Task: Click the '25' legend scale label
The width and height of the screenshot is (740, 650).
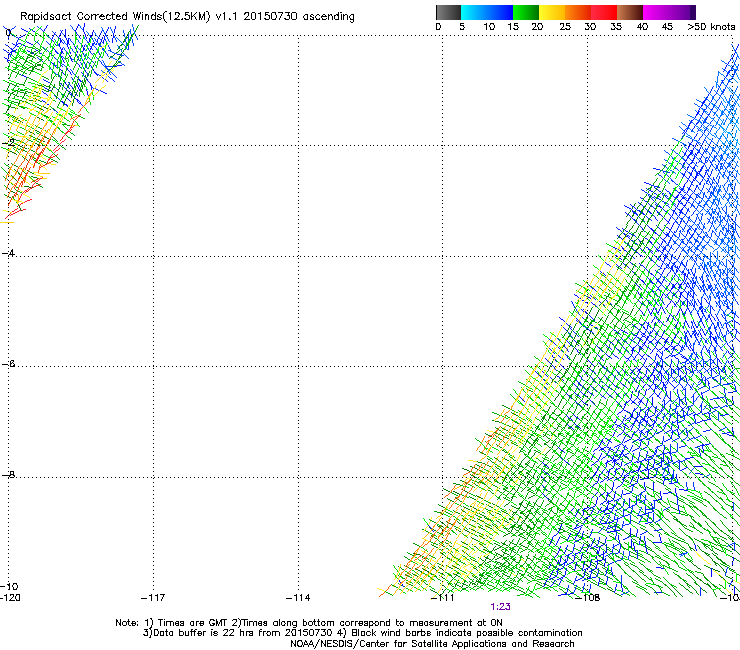Action: [x=565, y=27]
